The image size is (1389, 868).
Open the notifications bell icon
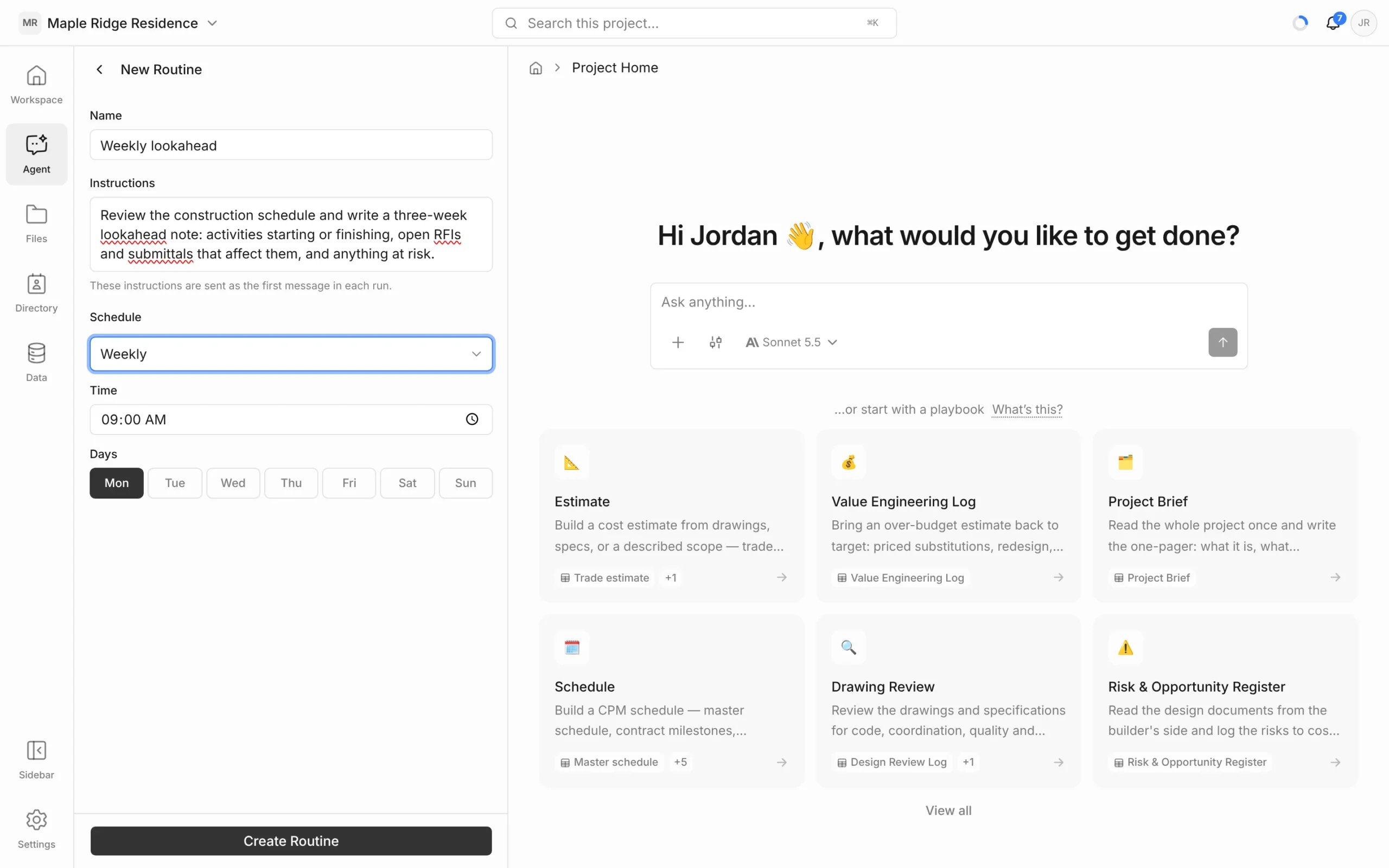(x=1332, y=23)
